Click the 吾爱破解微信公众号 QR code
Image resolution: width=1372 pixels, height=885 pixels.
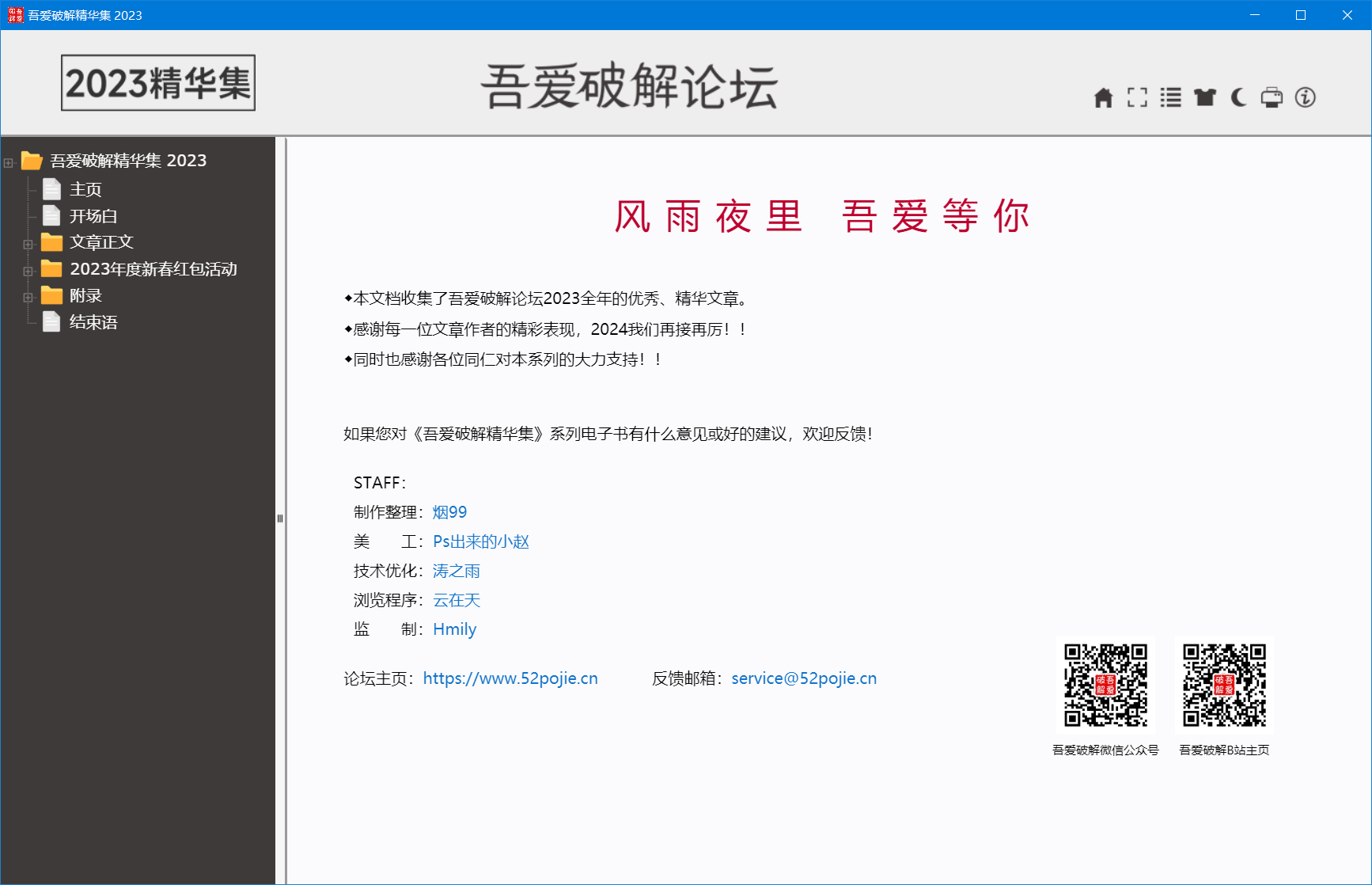tap(1105, 683)
